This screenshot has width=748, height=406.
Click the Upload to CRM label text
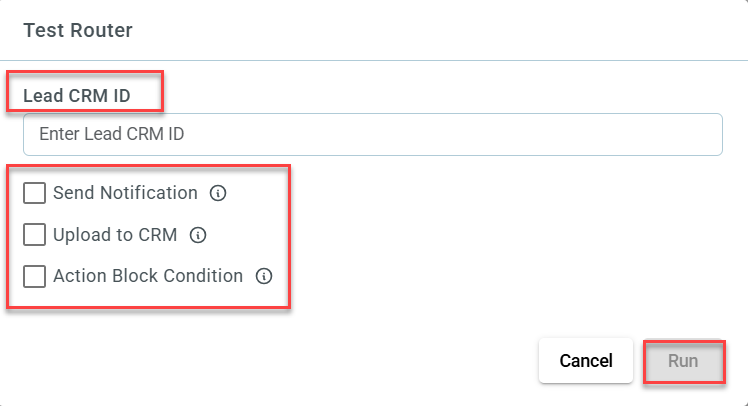coord(115,235)
